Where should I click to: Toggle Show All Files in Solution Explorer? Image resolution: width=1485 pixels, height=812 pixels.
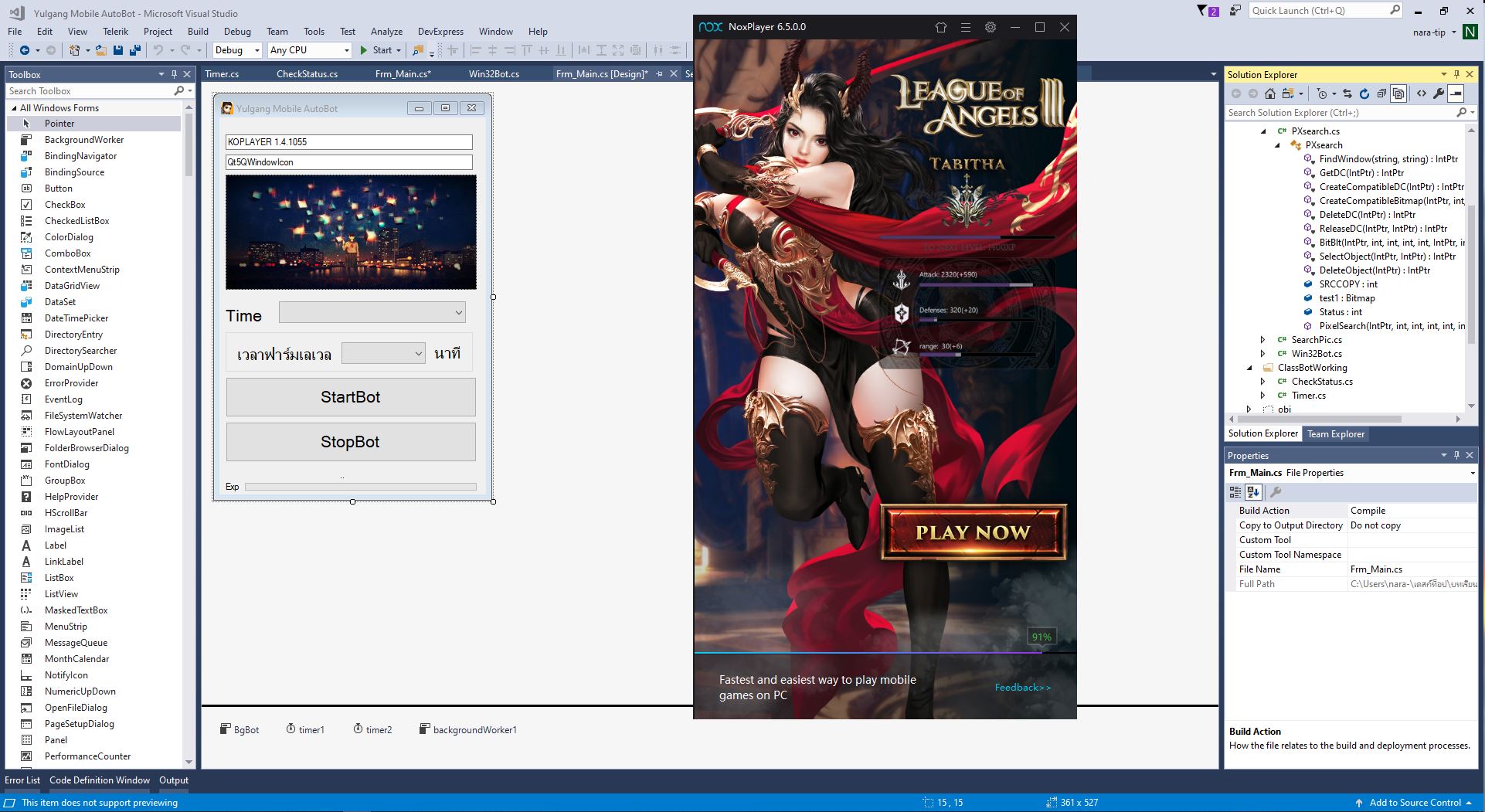point(1398,93)
